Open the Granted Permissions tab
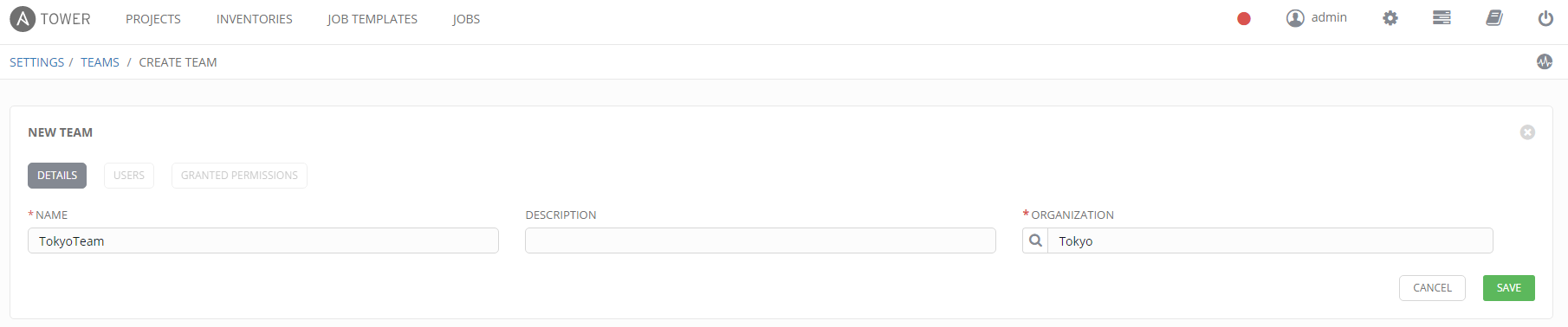 [239, 176]
